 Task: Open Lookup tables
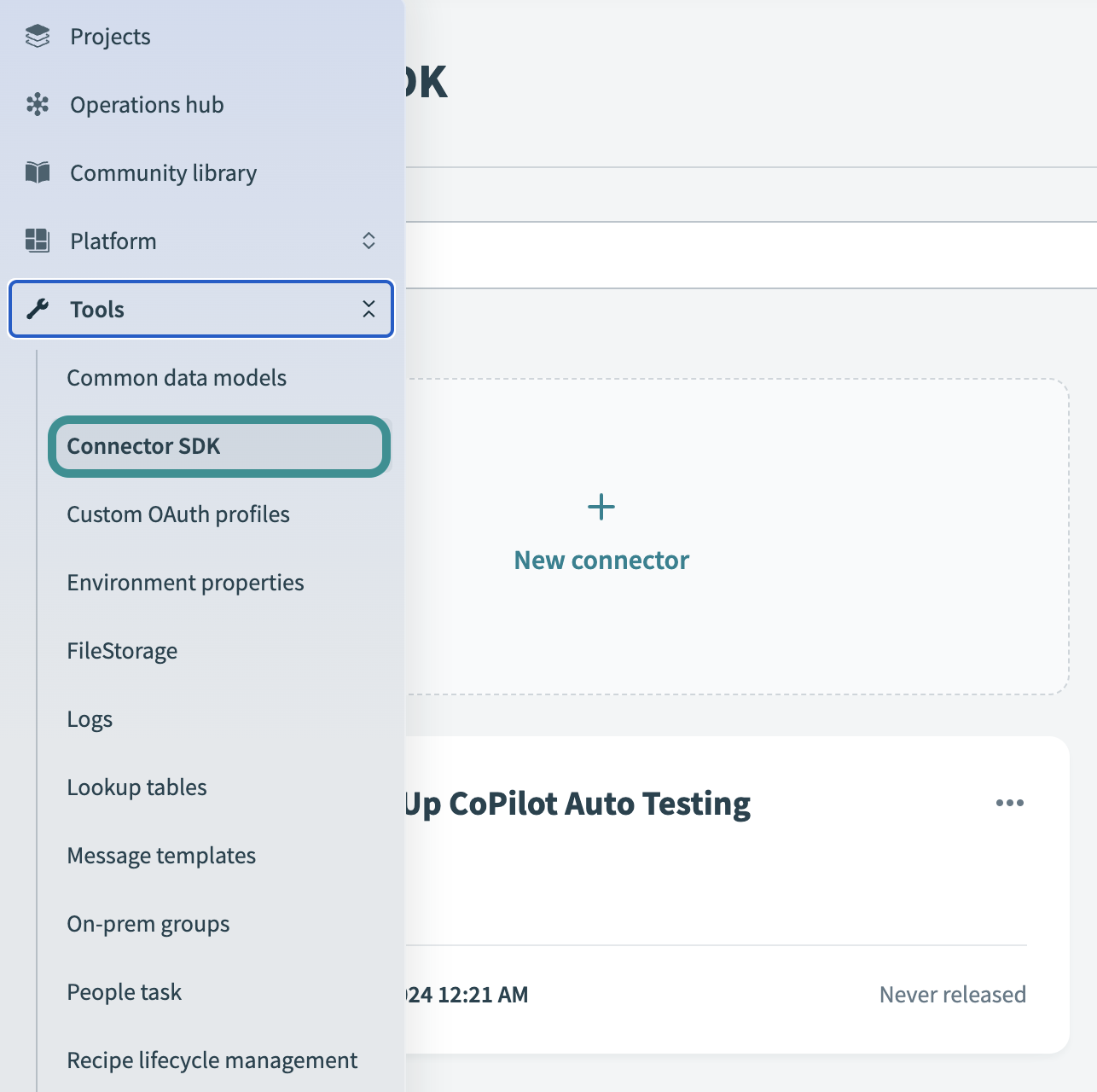[136, 787]
